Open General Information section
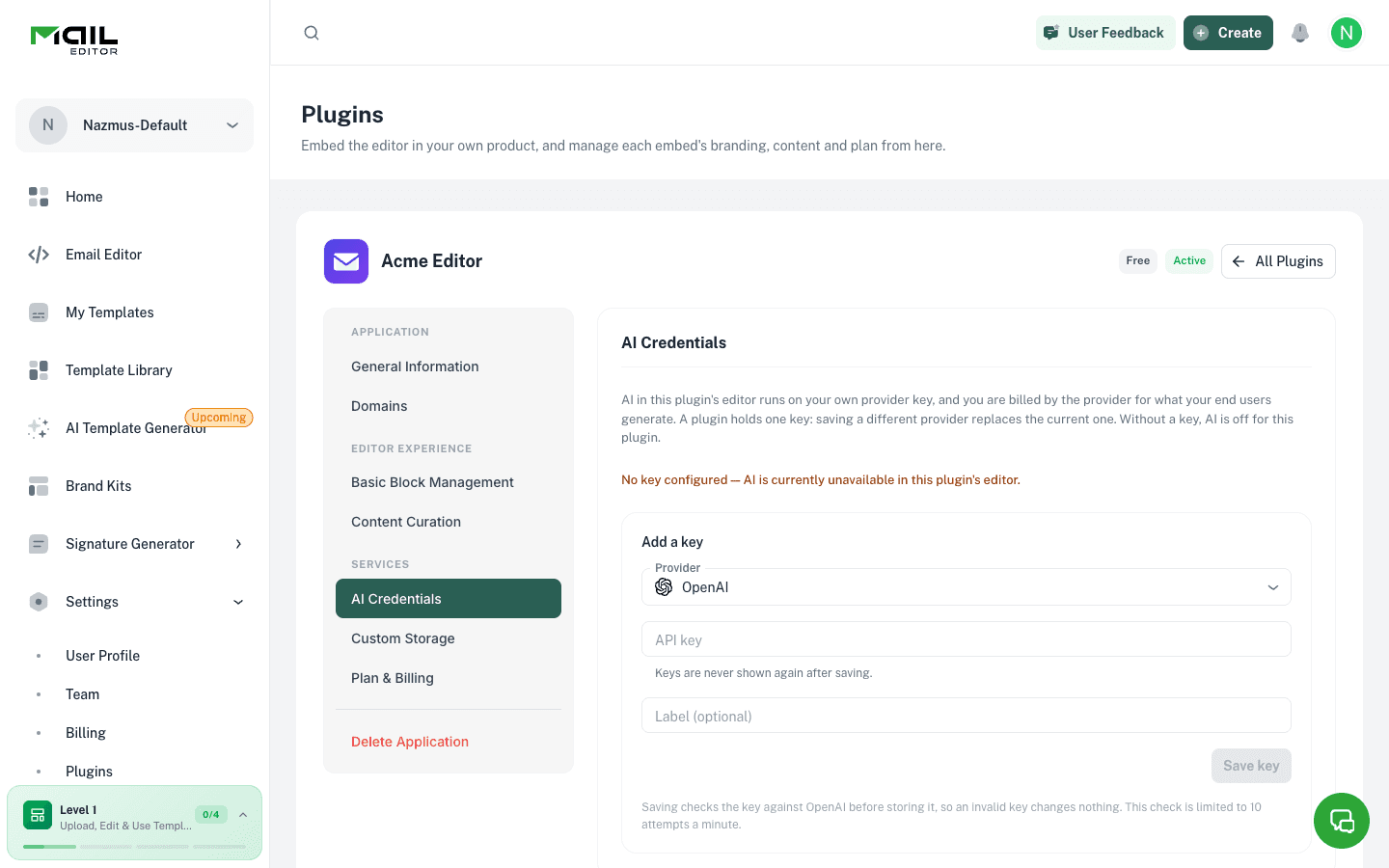 449,366
